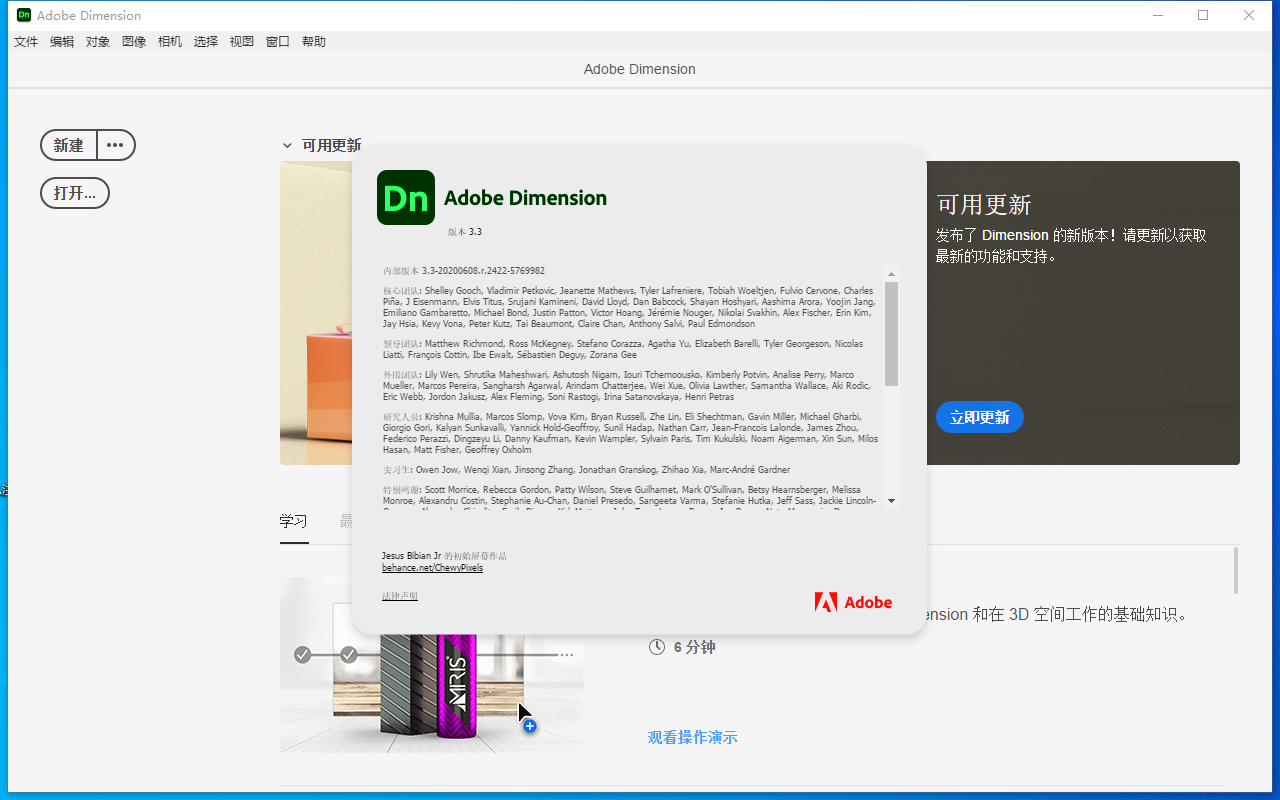The width and height of the screenshot is (1280, 800).
Task: Switch to the 学习 tab
Action: point(294,521)
